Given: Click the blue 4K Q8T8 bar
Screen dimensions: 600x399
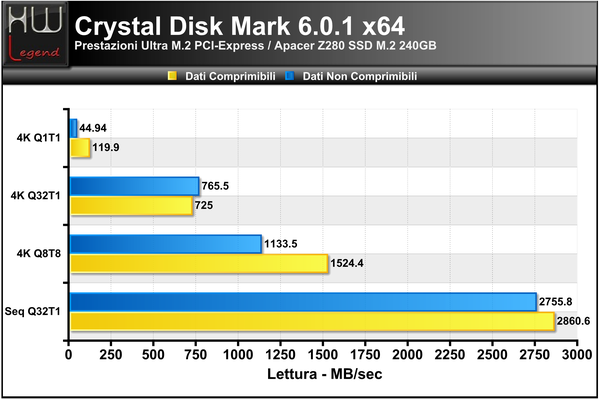Looking at the screenshot, I should click(x=166, y=244).
